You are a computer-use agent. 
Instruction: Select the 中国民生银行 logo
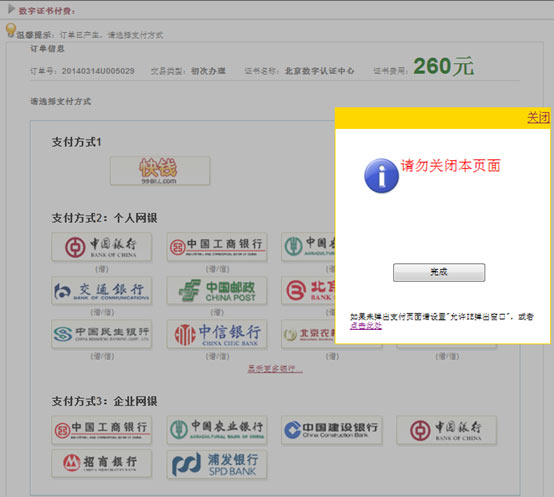click(101, 334)
